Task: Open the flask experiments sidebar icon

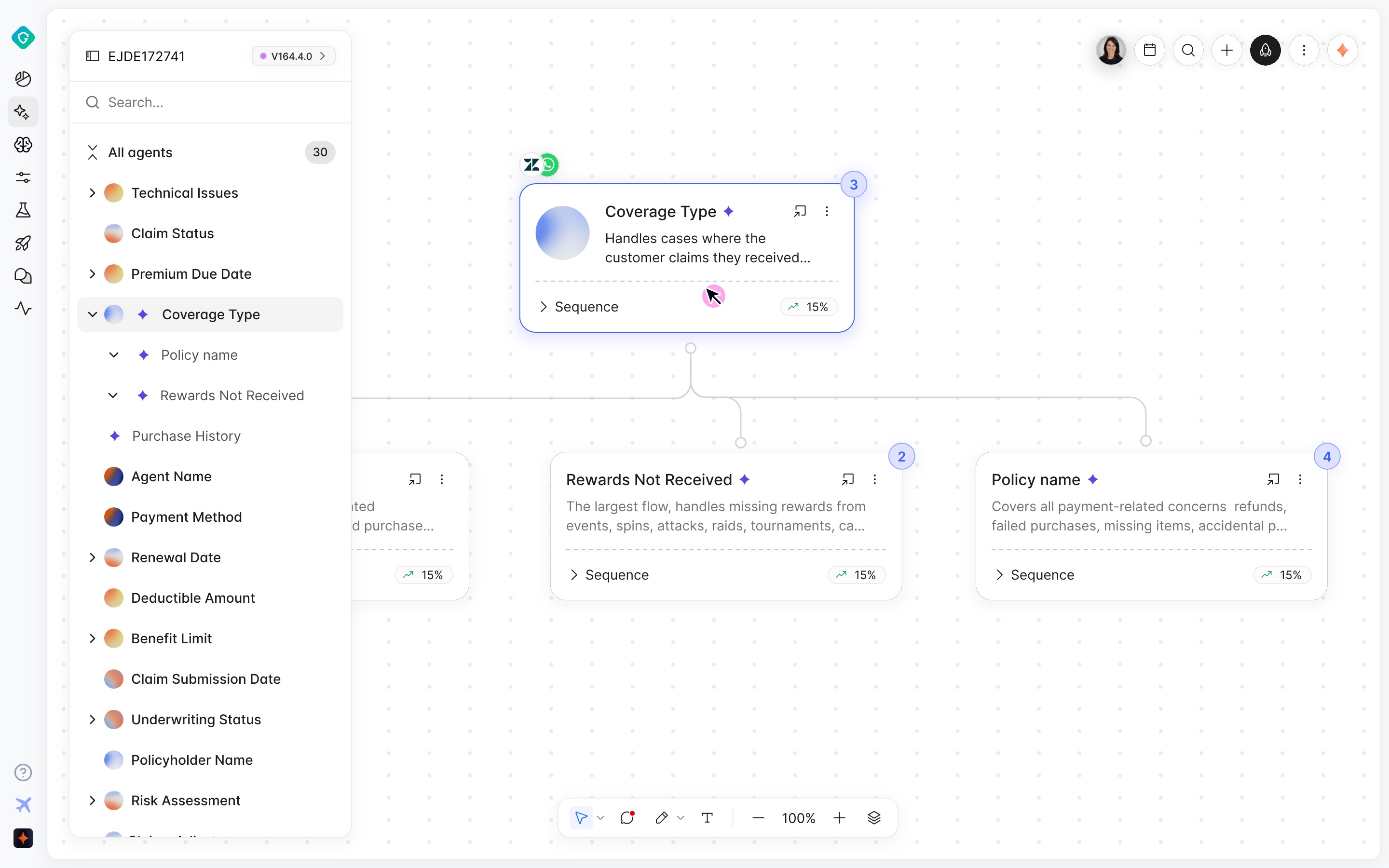Action: click(23, 210)
